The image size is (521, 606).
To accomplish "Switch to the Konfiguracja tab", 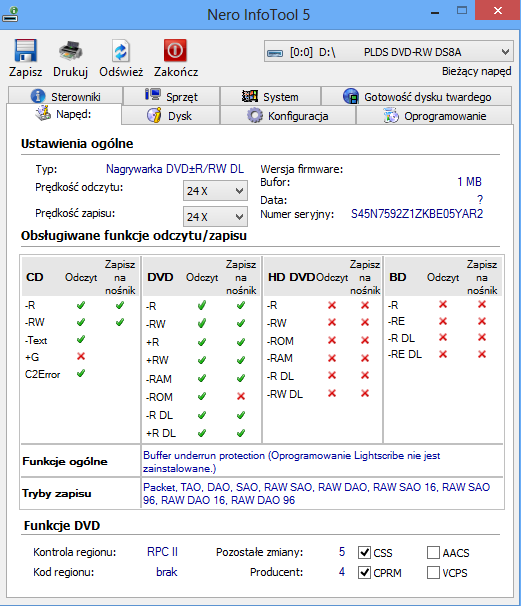I will (x=288, y=116).
